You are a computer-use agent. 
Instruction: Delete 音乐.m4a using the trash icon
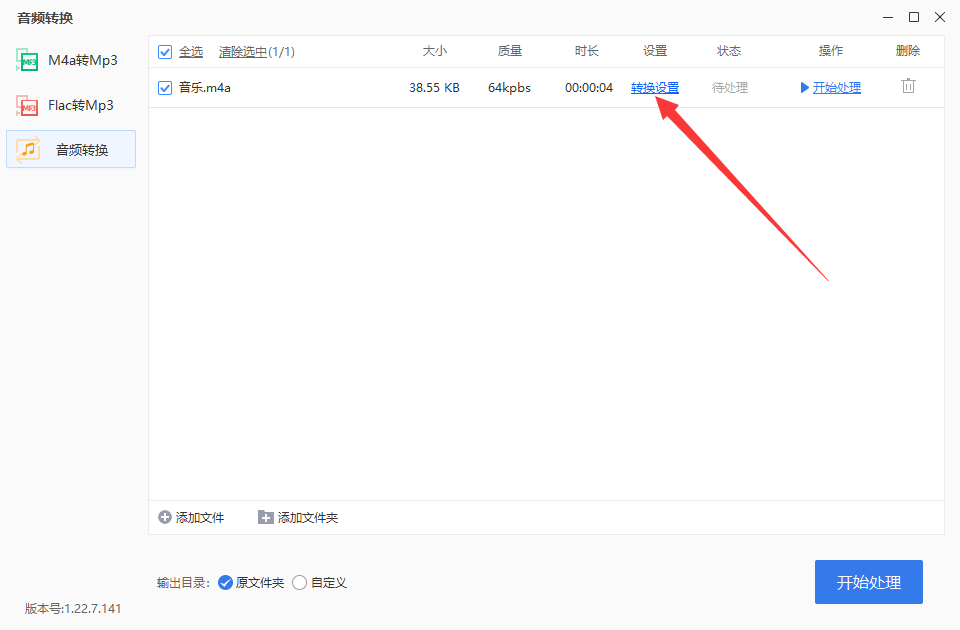[x=908, y=87]
